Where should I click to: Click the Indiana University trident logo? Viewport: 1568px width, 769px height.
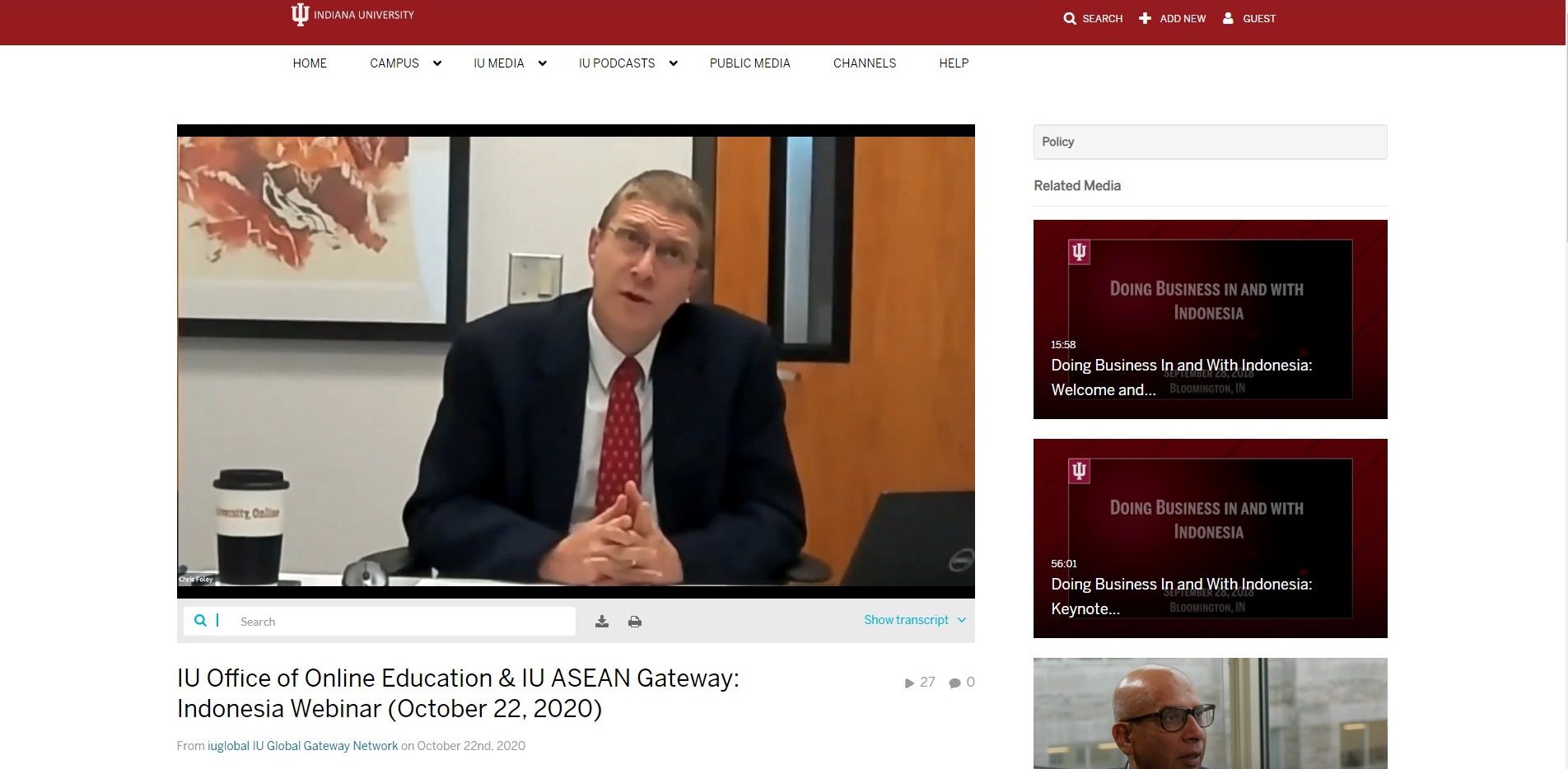coord(300,15)
